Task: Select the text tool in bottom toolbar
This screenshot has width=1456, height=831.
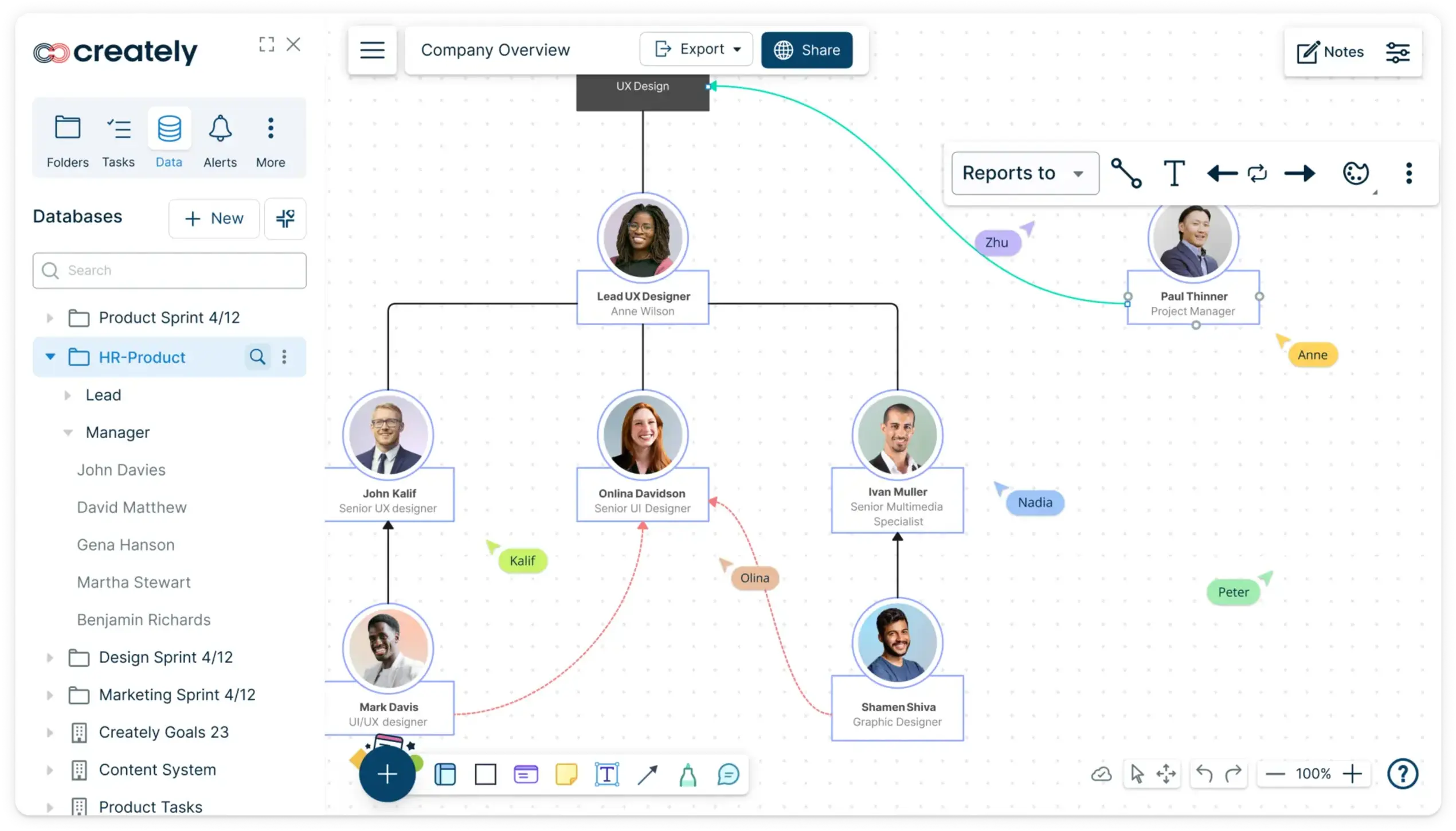Action: tap(607, 774)
